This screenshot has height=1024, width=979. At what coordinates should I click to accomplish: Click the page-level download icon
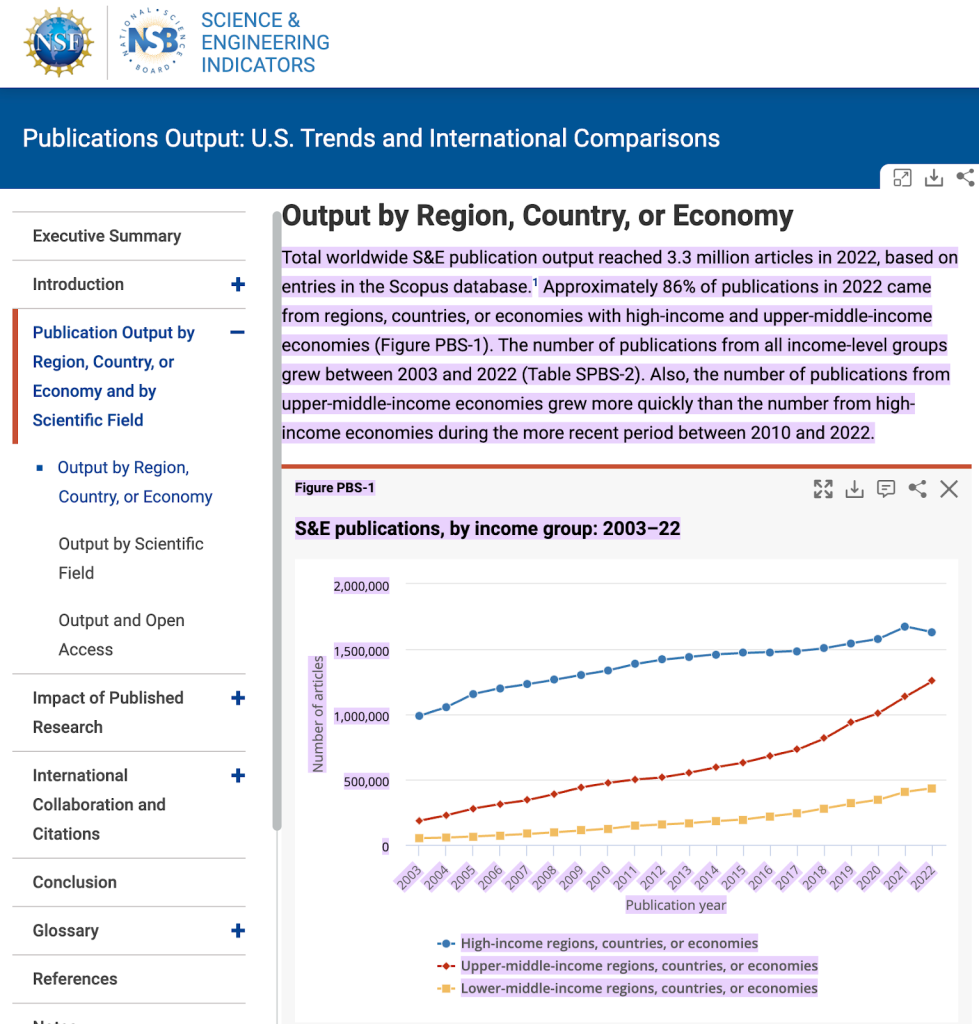pos(933,178)
